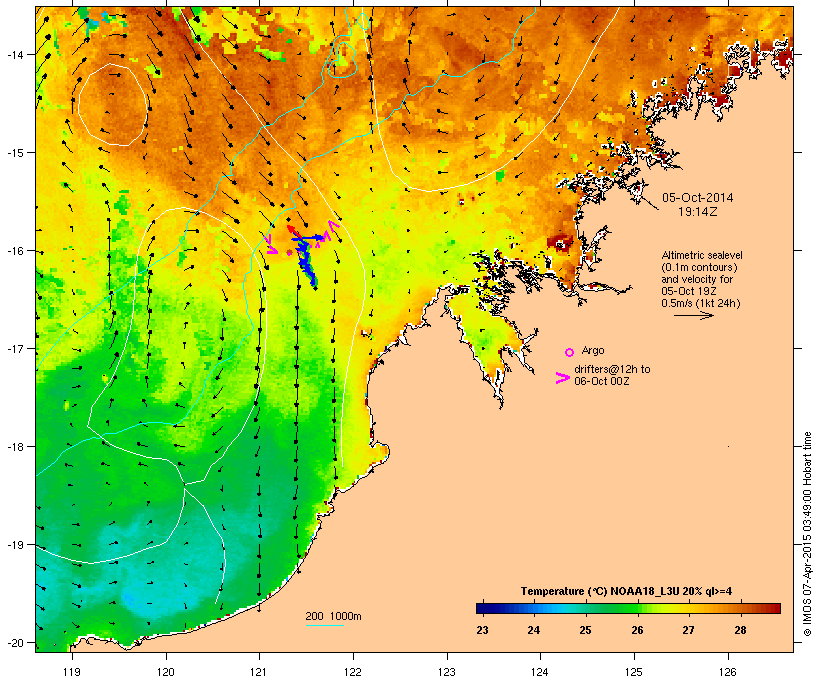
Task: Click longitude axis label 122
Action: pos(353,671)
